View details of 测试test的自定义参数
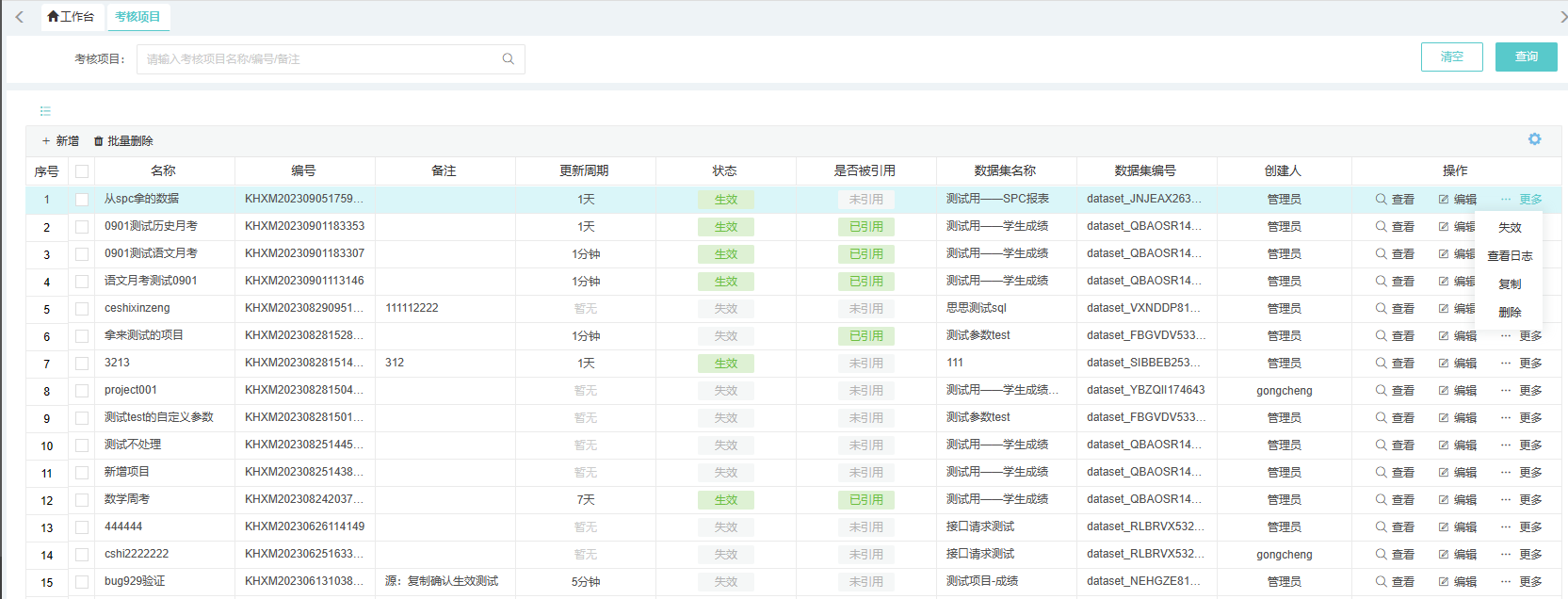 tap(1395, 418)
